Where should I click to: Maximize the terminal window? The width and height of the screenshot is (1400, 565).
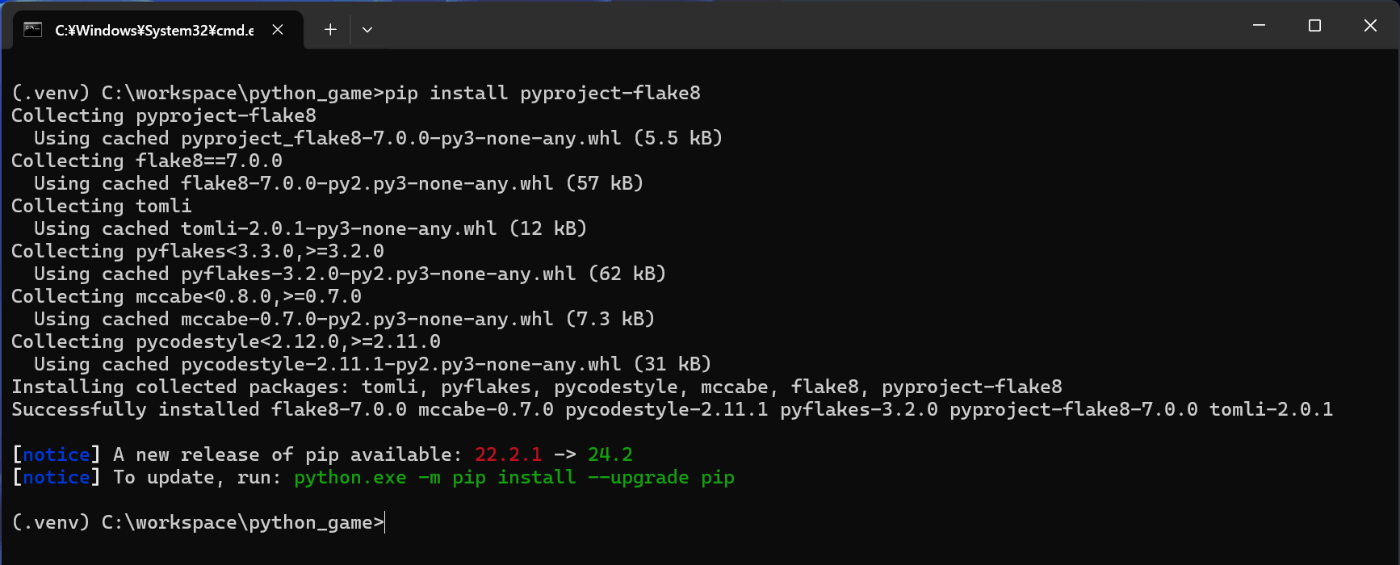point(1315,26)
